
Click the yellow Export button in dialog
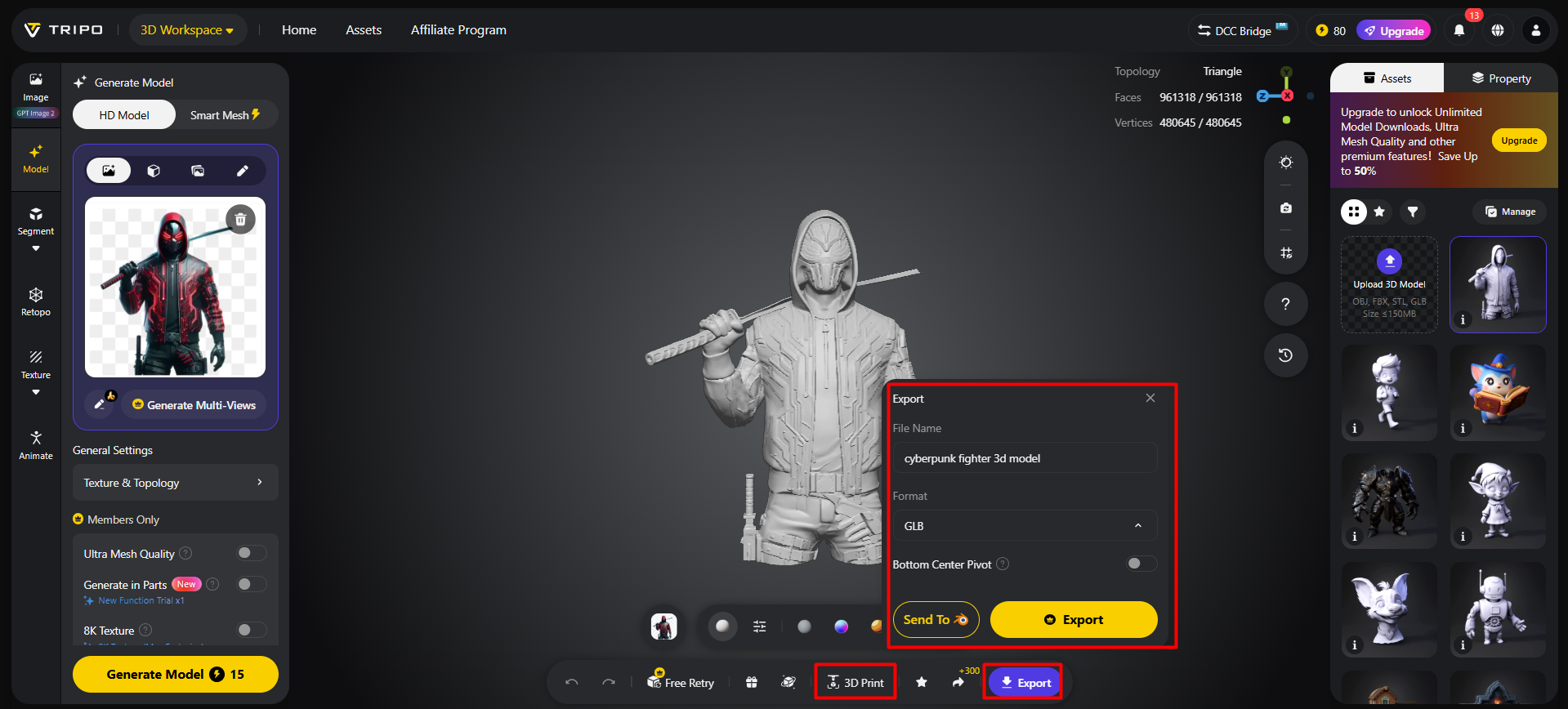[1074, 620]
